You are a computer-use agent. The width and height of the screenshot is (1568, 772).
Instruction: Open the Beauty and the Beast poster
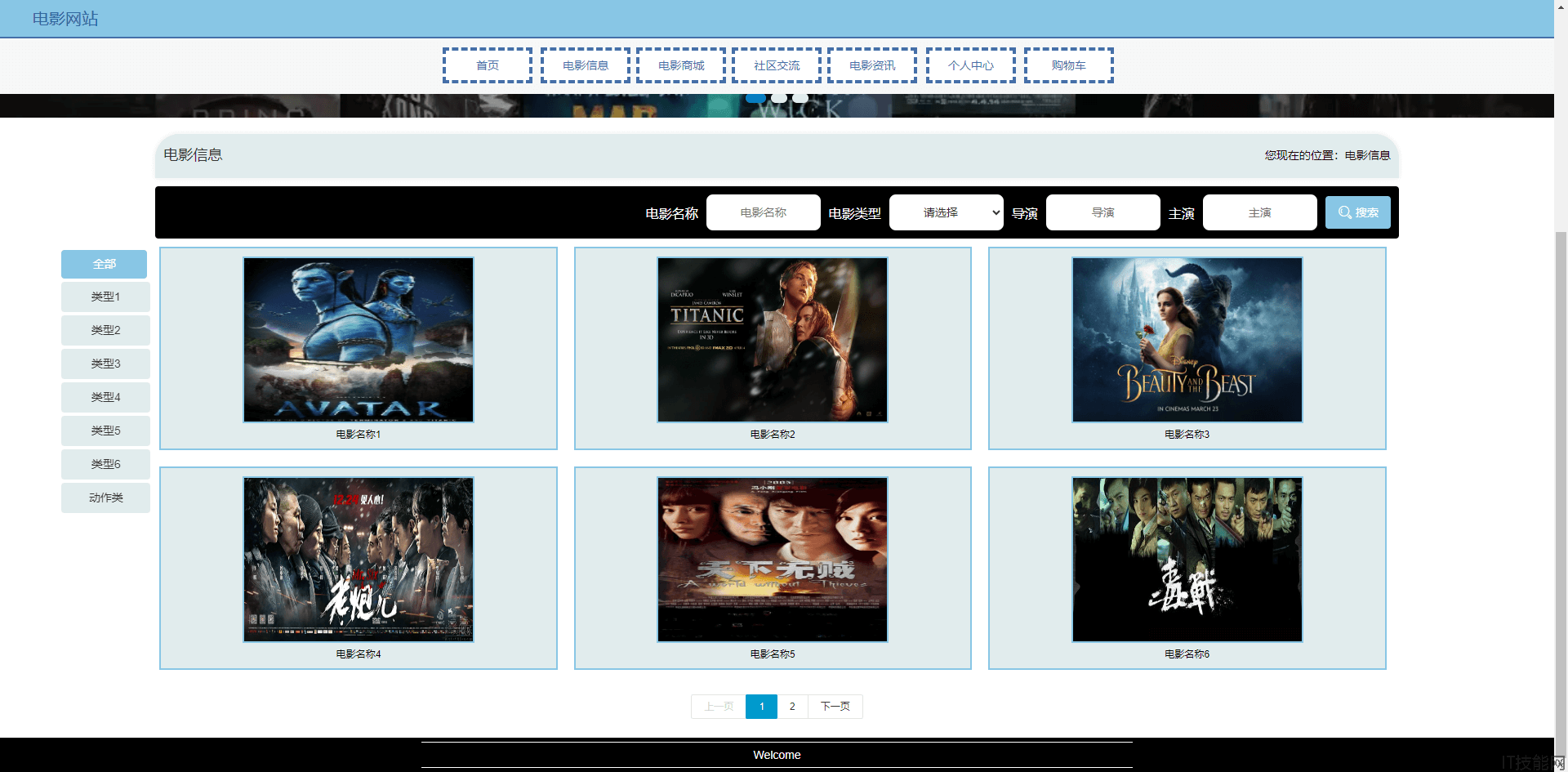[1187, 340]
